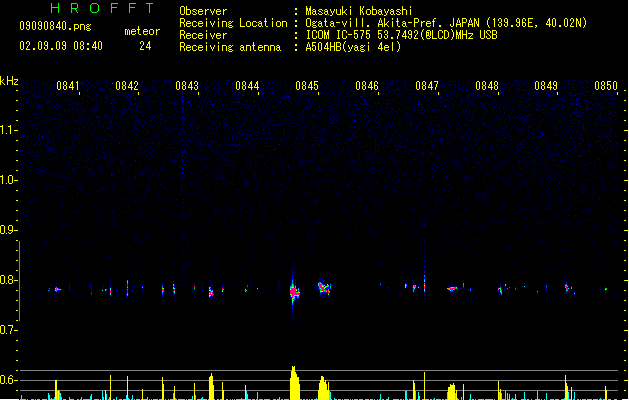Click the 0850 time marker
Viewport: 629px width, 400px height.
[x=606, y=86]
